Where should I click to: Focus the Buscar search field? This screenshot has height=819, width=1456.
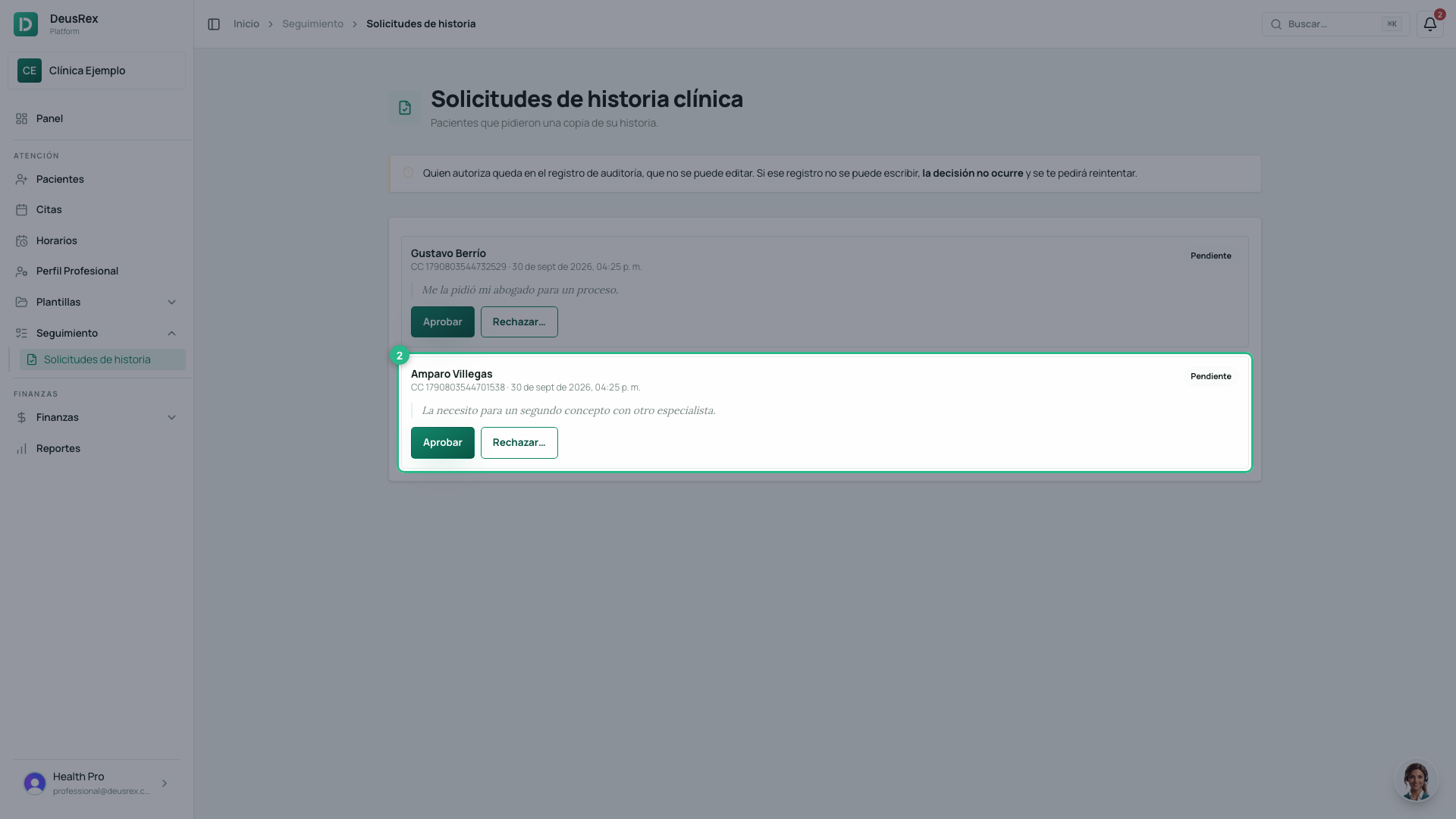click(x=1335, y=24)
